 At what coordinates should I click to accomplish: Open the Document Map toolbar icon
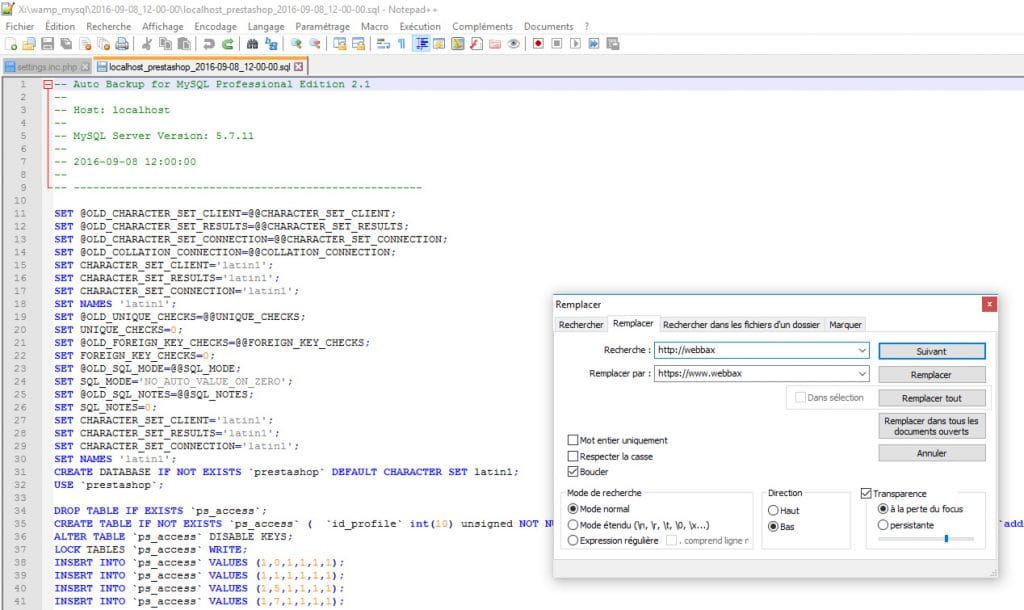pyautogui.click(x=458, y=44)
